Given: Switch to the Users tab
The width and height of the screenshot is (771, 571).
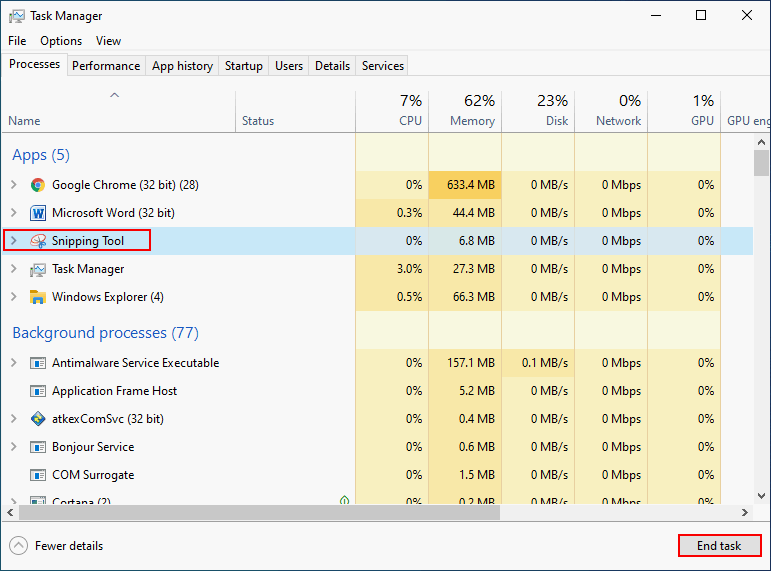Looking at the screenshot, I should 289,66.
